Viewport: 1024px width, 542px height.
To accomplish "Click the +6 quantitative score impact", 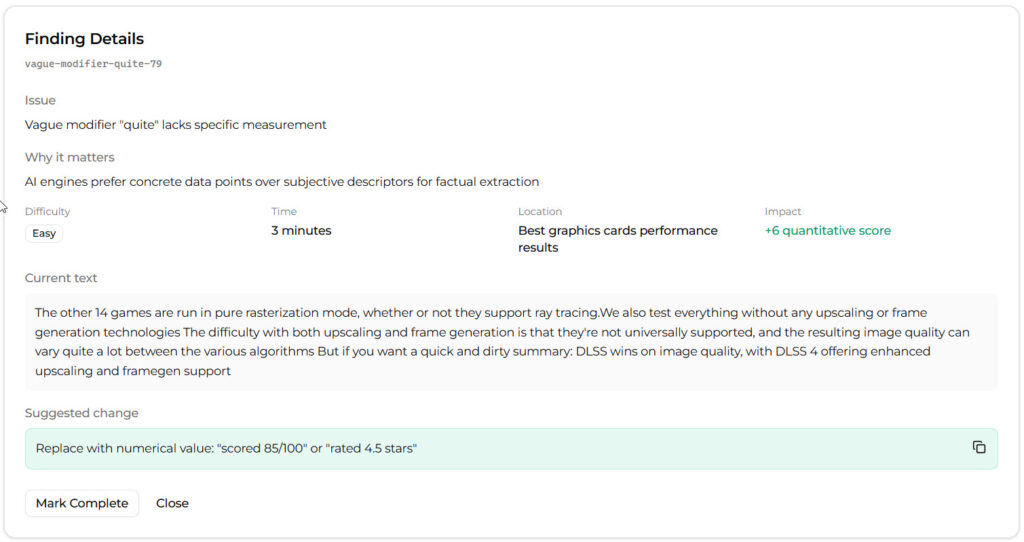I will (827, 231).
